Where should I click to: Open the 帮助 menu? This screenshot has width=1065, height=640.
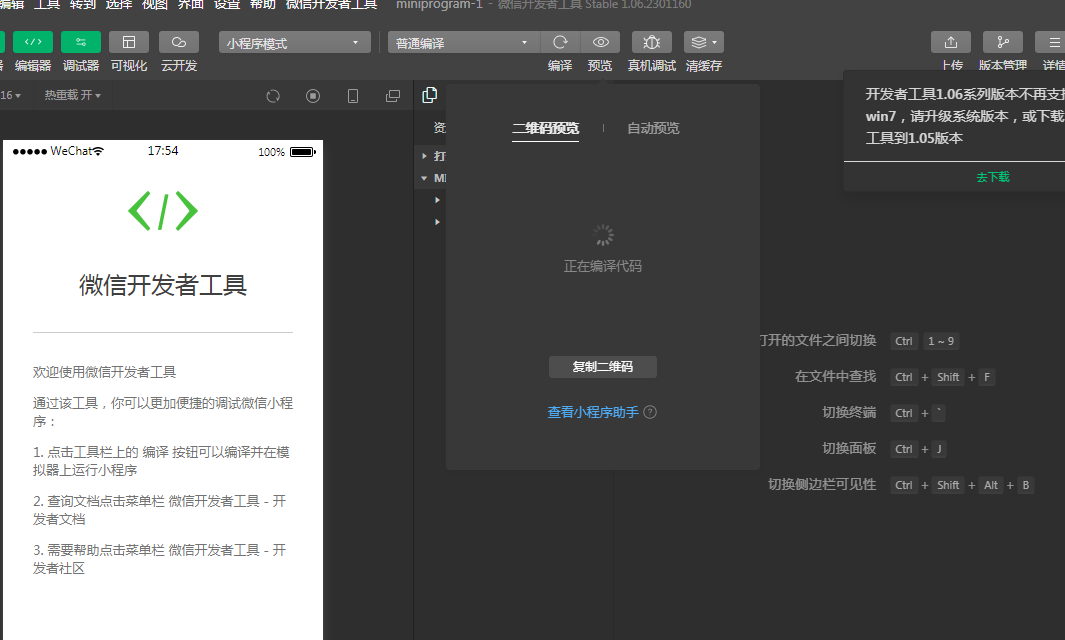pos(263,4)
